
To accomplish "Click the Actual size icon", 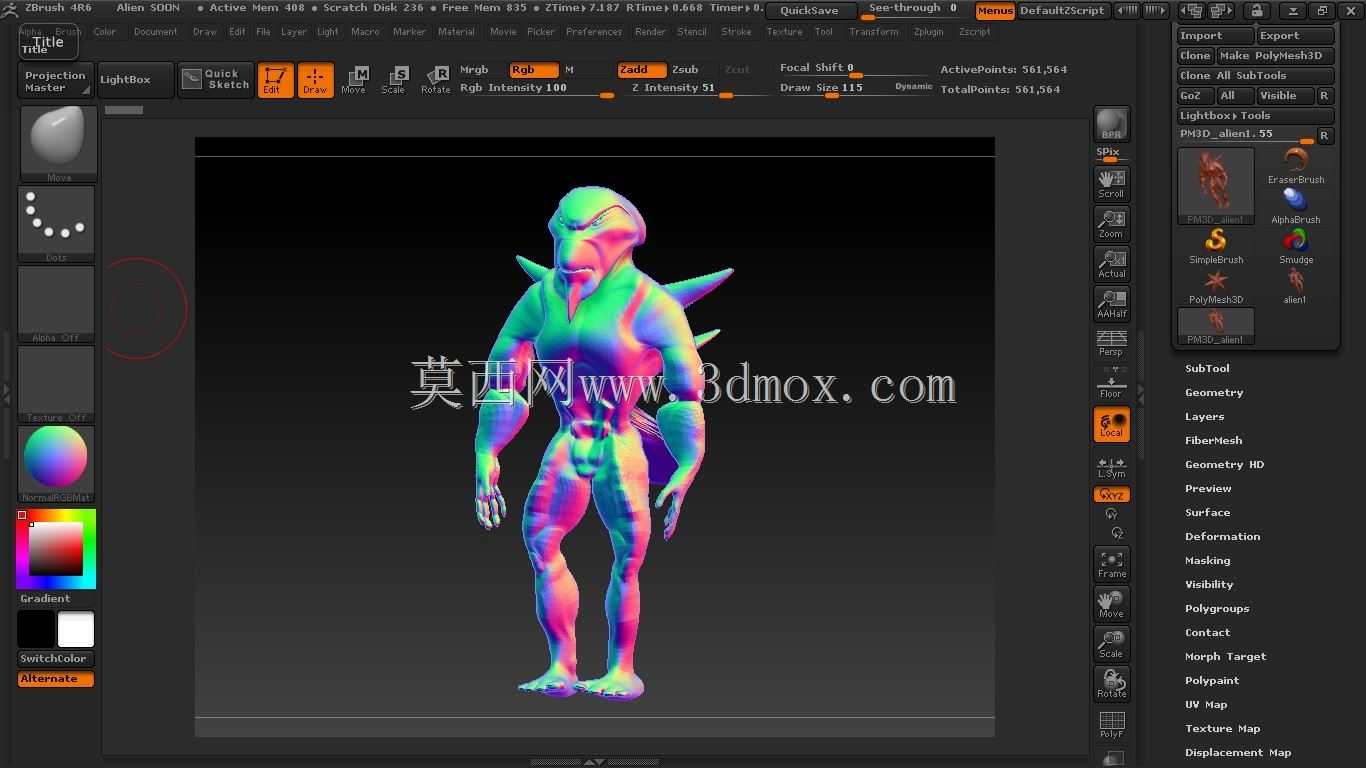I will pos(1111,264).
